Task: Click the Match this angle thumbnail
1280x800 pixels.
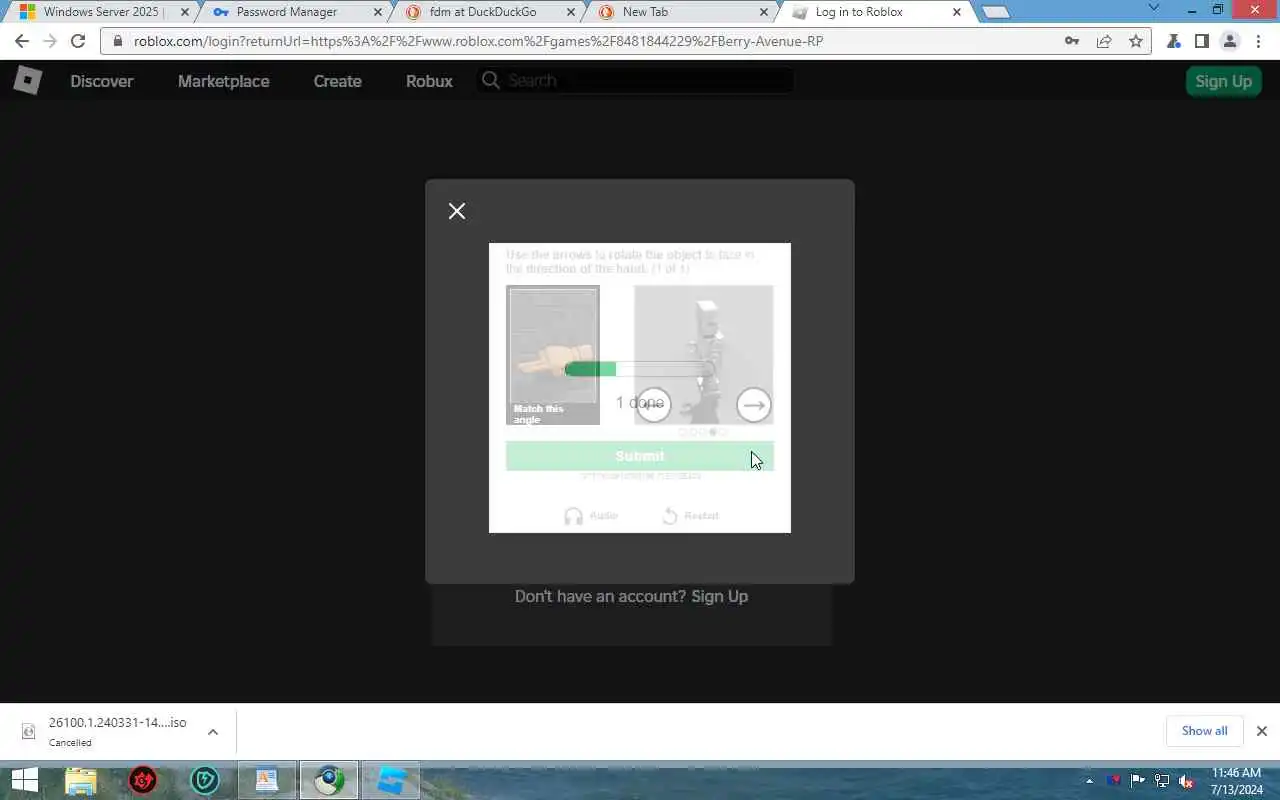Action: click(x=553, y=355)
